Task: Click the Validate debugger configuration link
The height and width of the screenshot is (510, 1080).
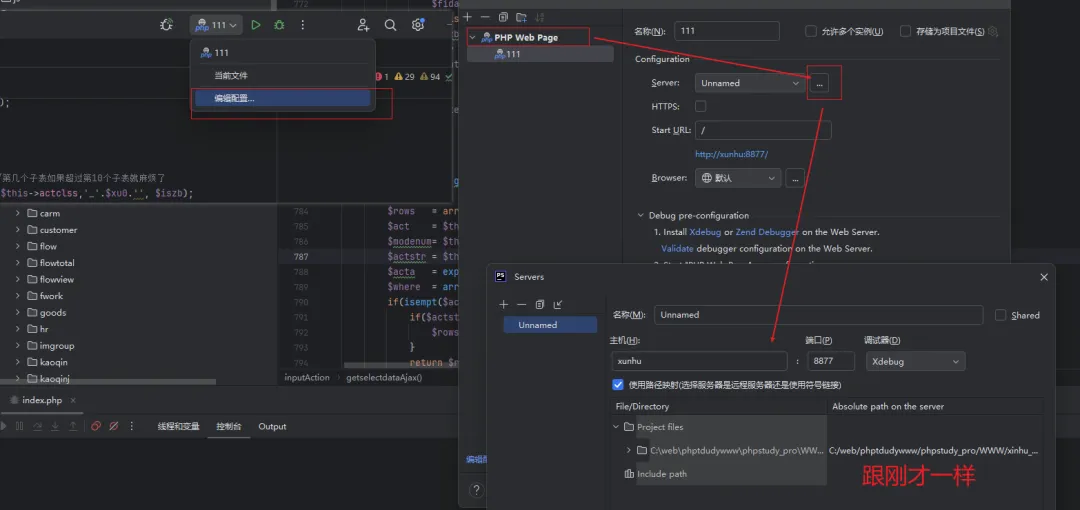Action: coord(677,249)
